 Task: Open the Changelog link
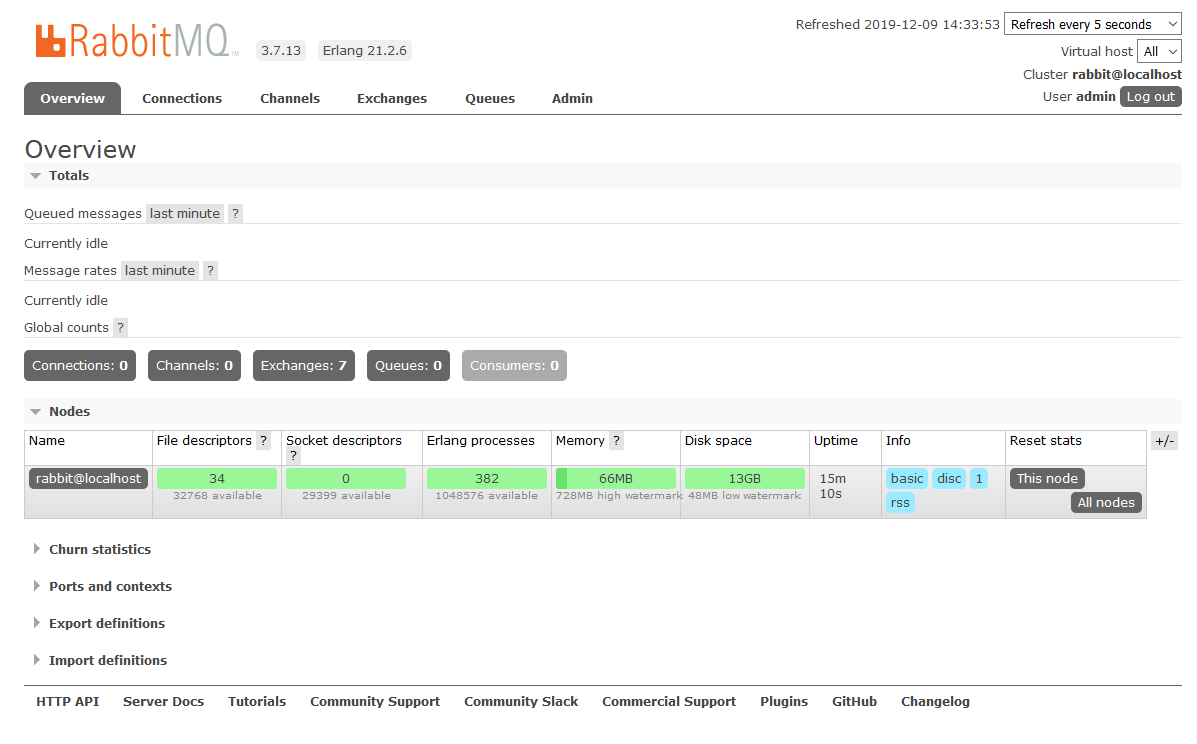click(935, 702)
